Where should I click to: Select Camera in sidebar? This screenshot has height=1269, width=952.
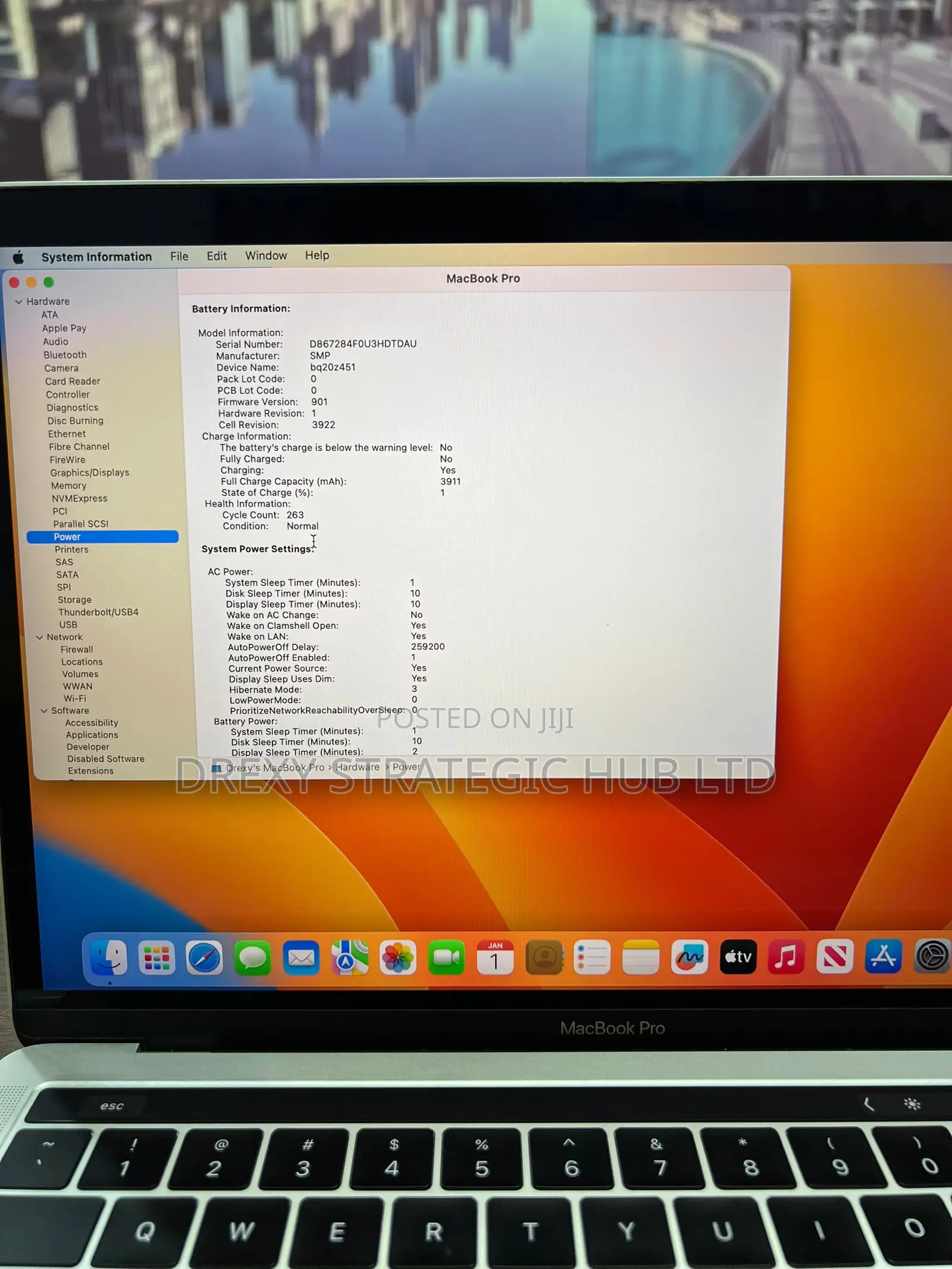[61, 368]
